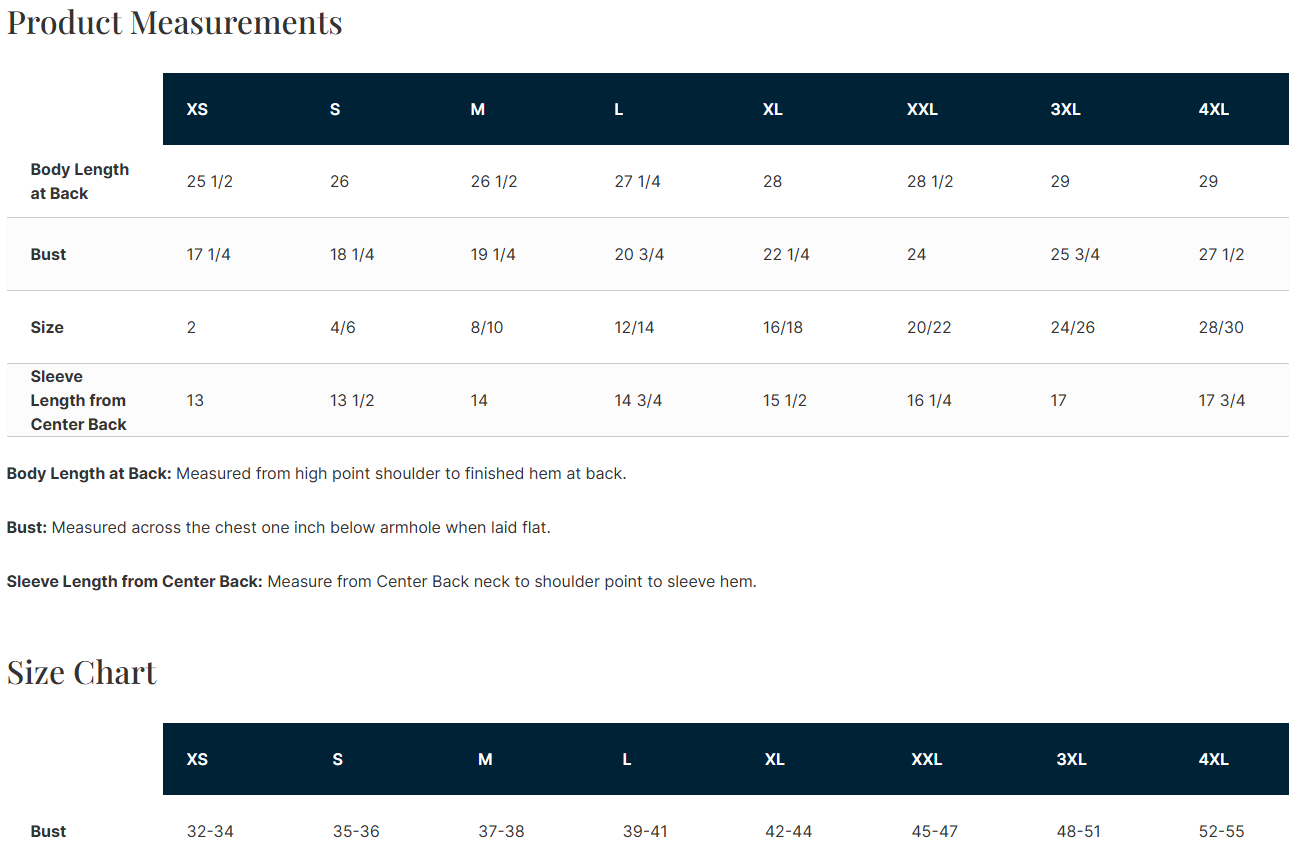The height and width of the screenshot is (867, 1289).
Task: Click the 16 1/4 sleeve length cell
Action: [x=929, y=400]
